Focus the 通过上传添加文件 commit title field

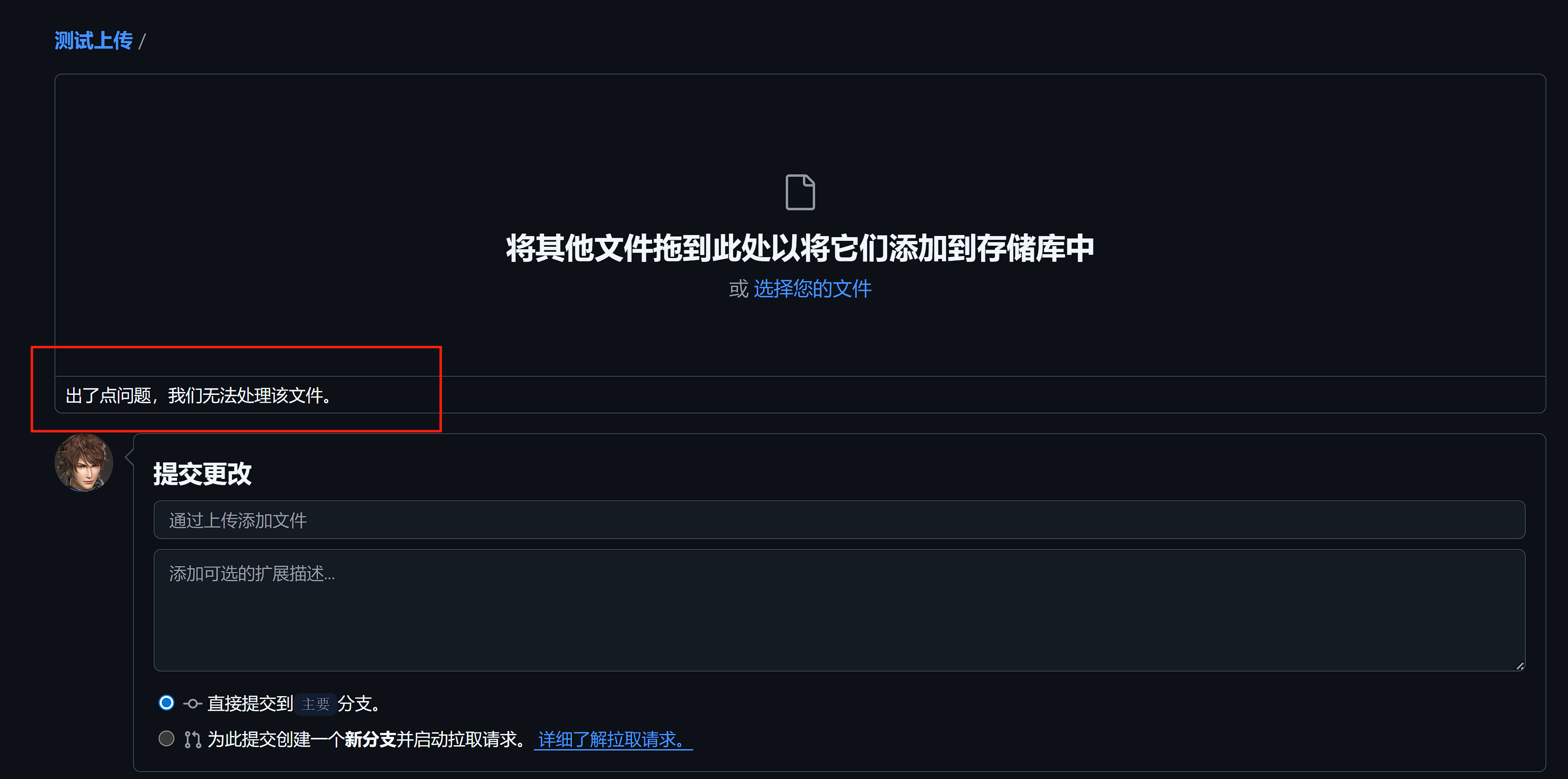(839, 519)
